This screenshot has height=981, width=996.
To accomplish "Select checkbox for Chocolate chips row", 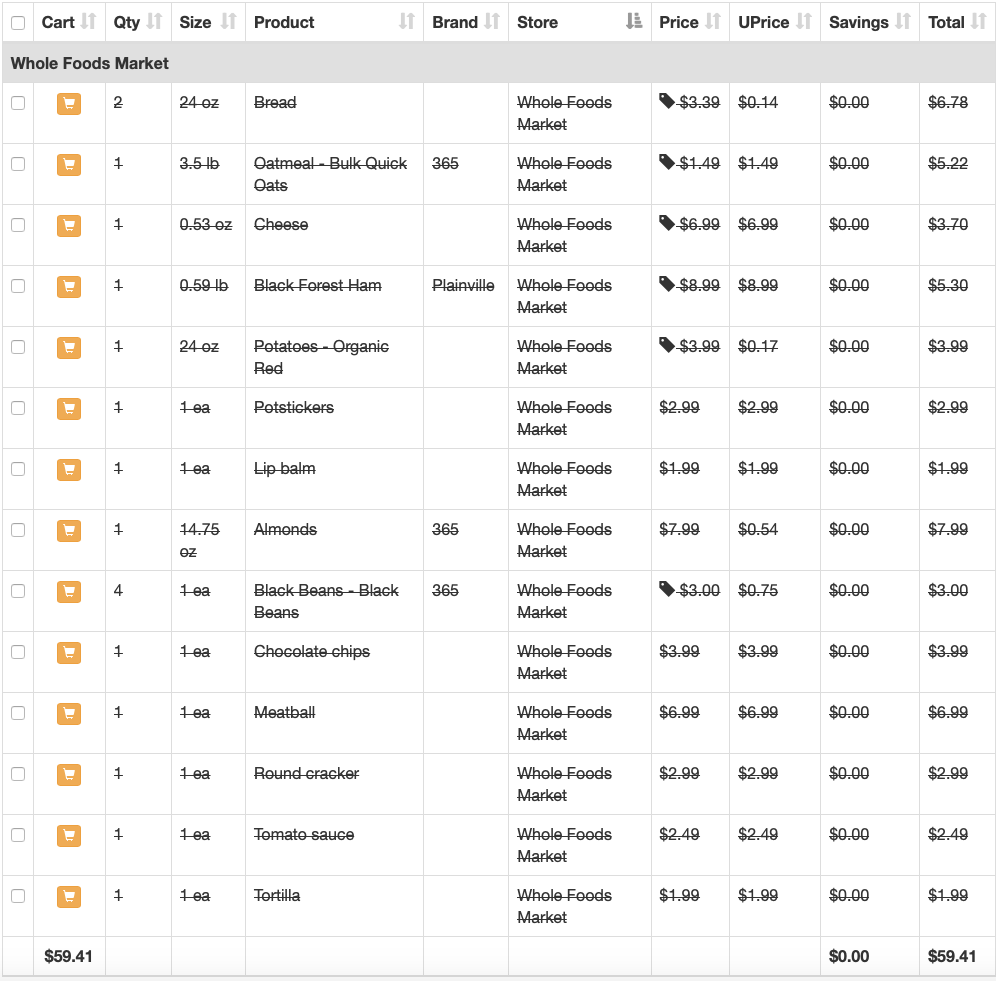I will [x=18, y=652].
